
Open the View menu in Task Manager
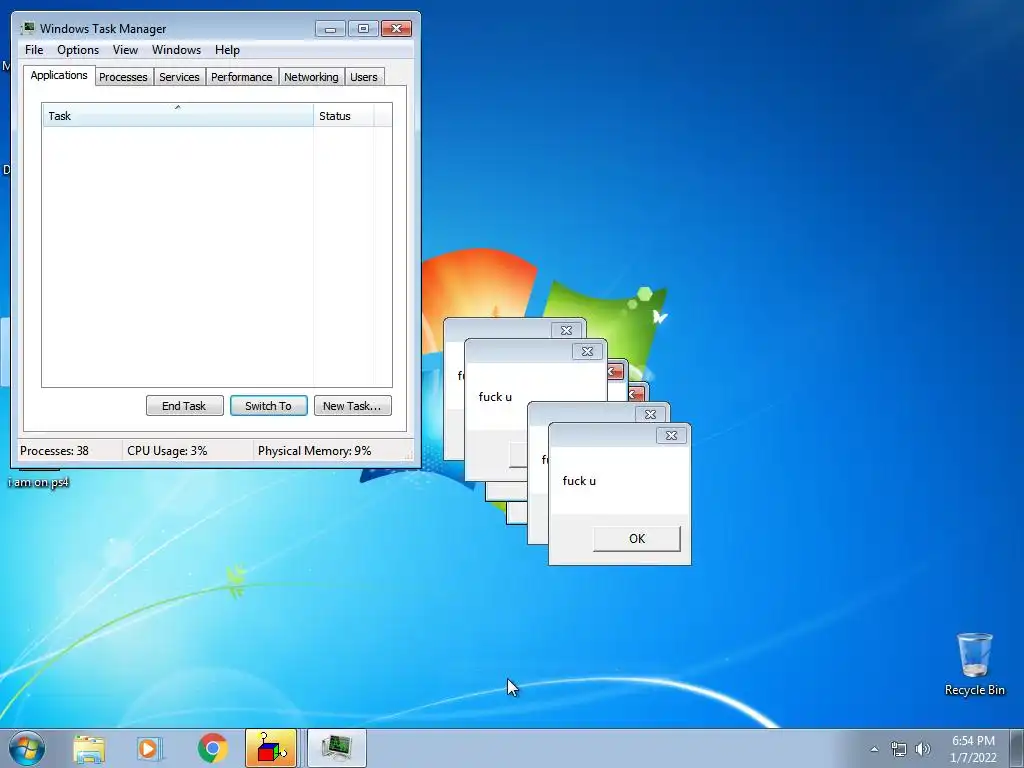point(125,50)
